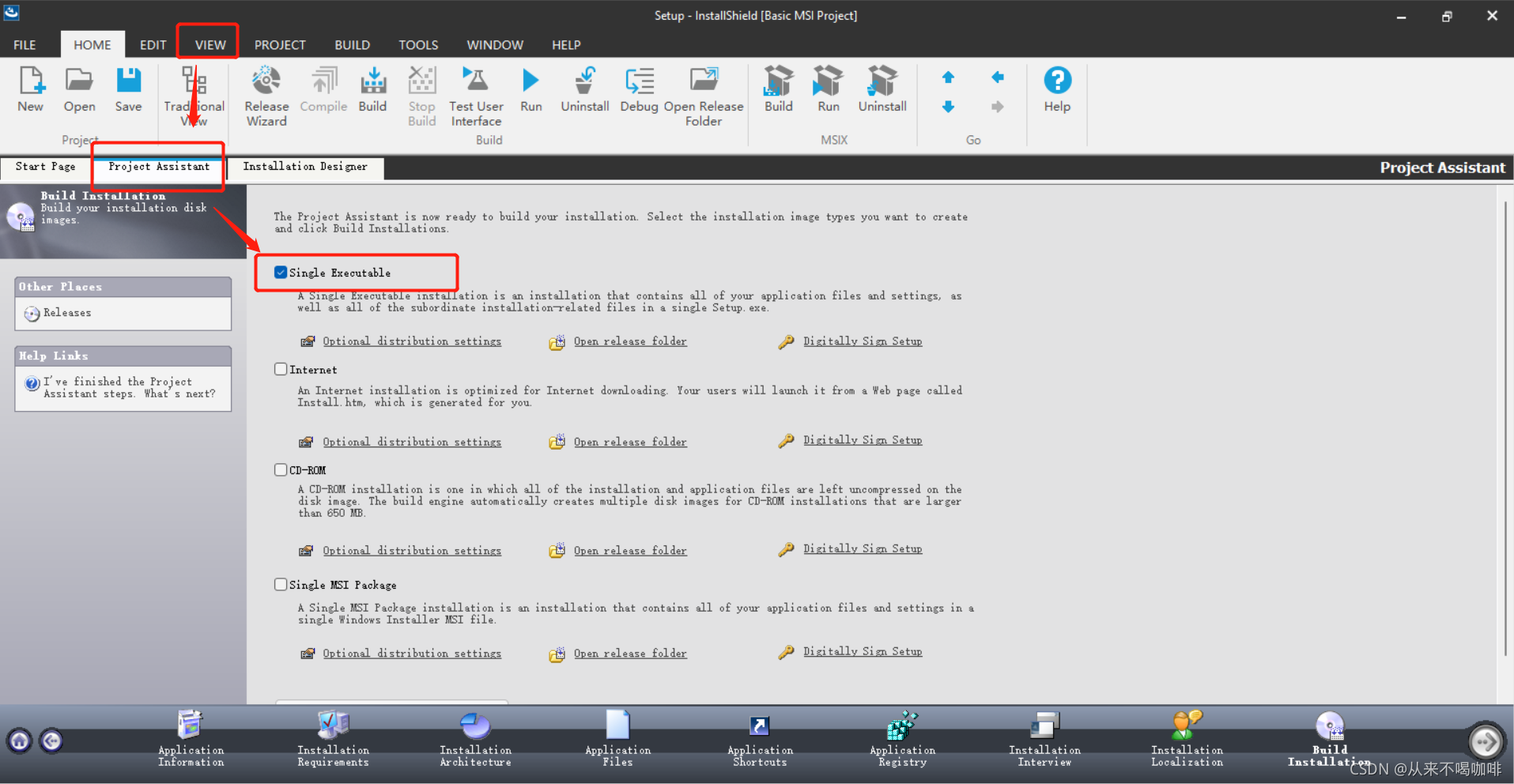The image size is (1514, 784).
Task: Go to Application Information step
Action: (191, 739)
